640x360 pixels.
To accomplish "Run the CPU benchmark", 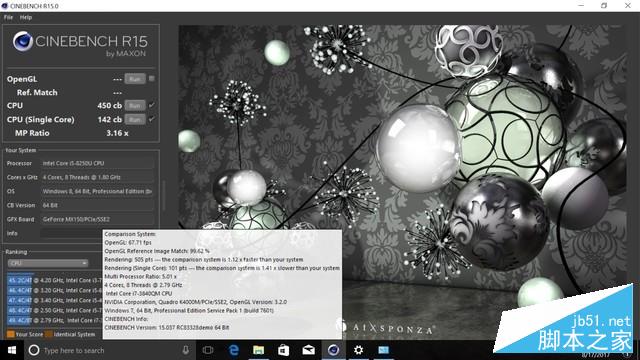I will 135,105.
